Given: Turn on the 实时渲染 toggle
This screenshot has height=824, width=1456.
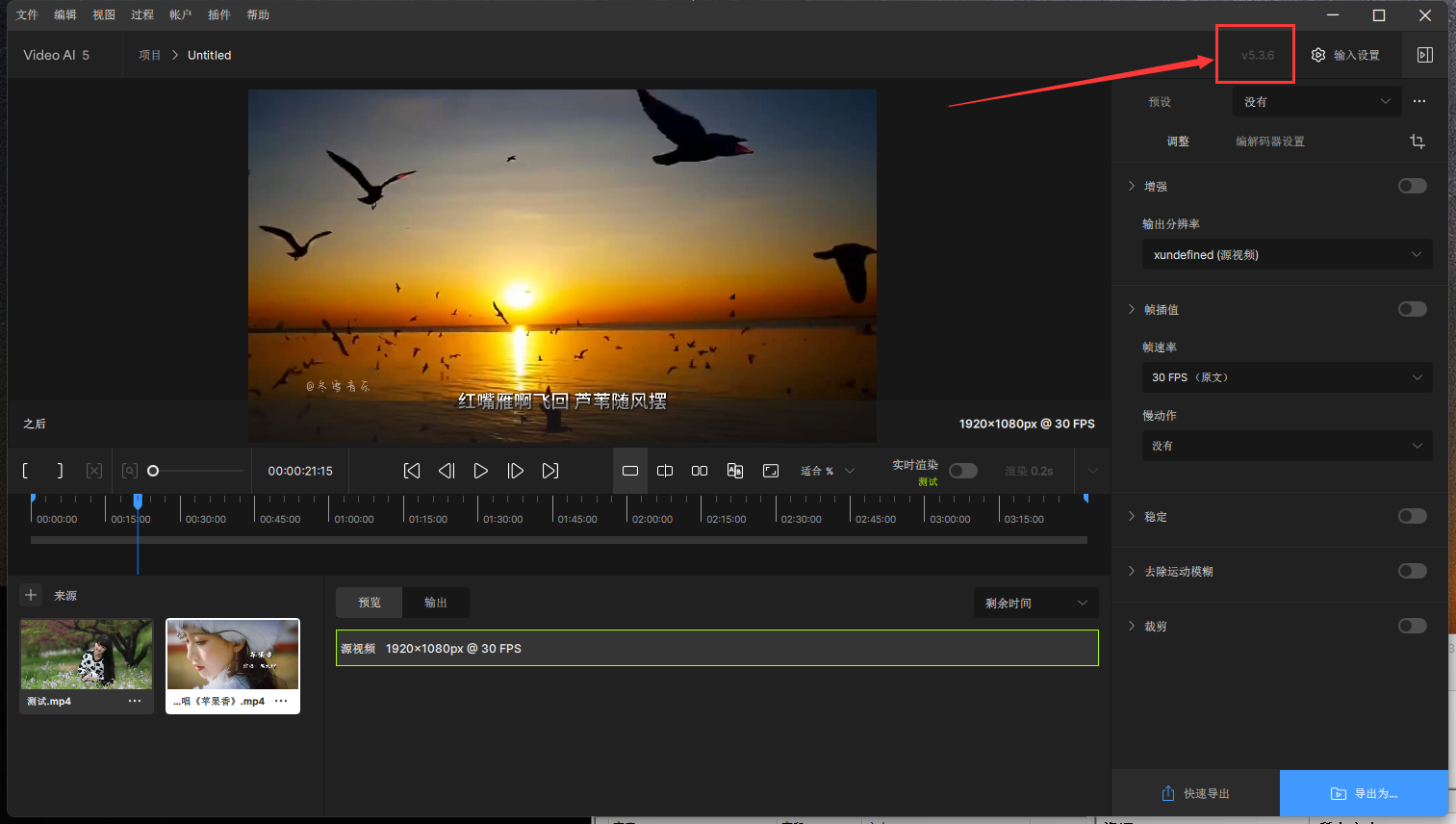Looking at the screenshot, I should point(962,471).
